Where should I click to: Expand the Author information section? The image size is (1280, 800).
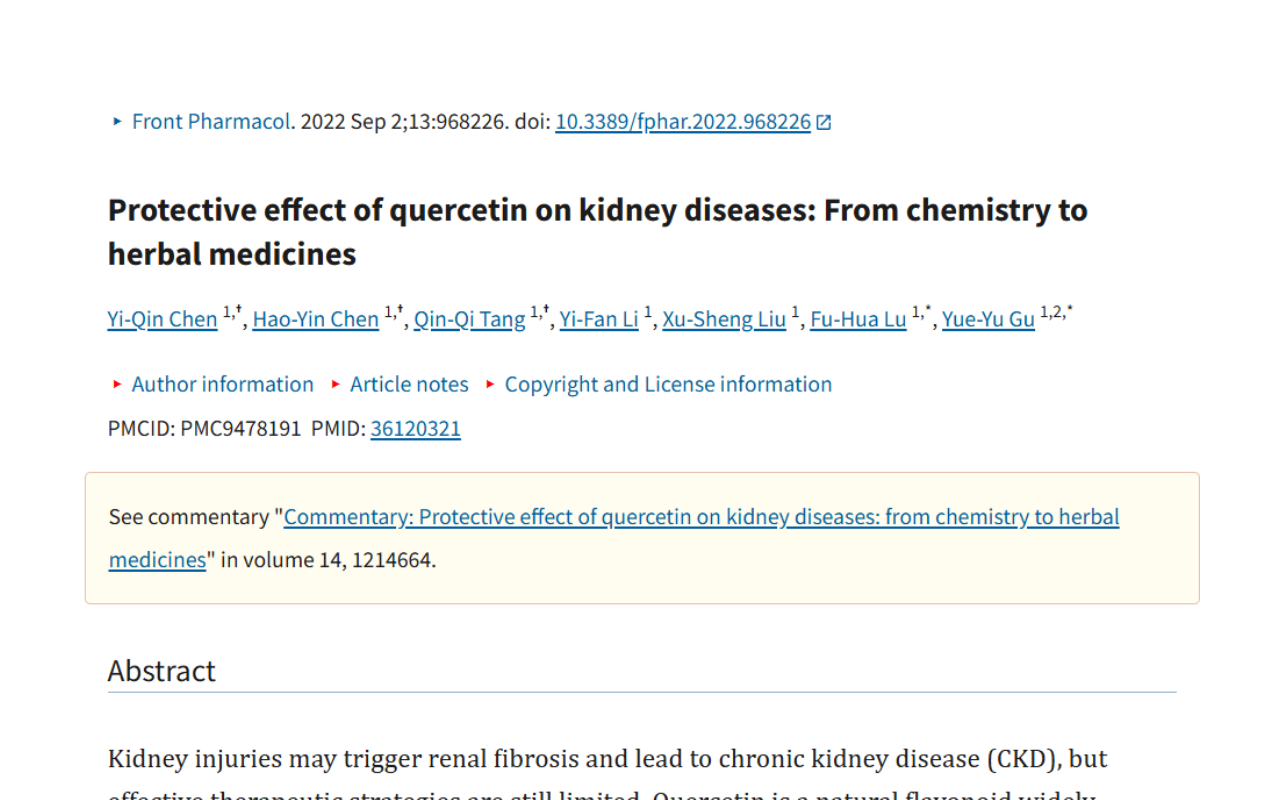[x=223, y=384]
